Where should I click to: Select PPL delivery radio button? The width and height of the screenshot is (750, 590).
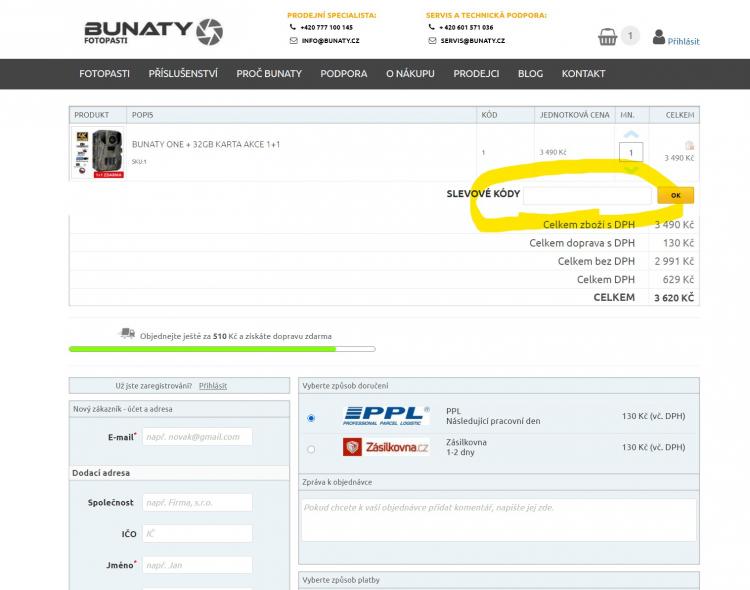click(x=311, y=418)
